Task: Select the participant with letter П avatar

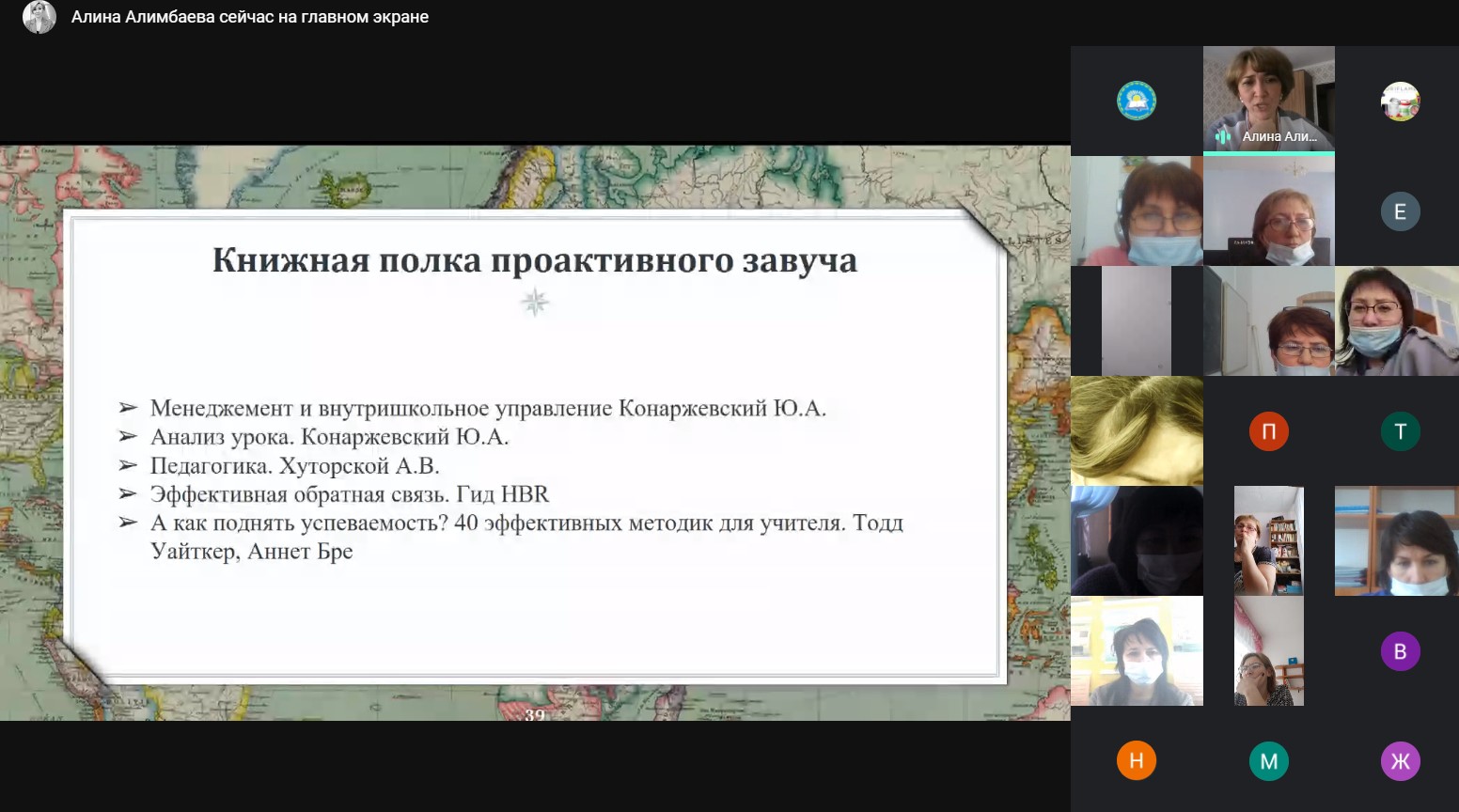Action: [x=1268, y=431]
